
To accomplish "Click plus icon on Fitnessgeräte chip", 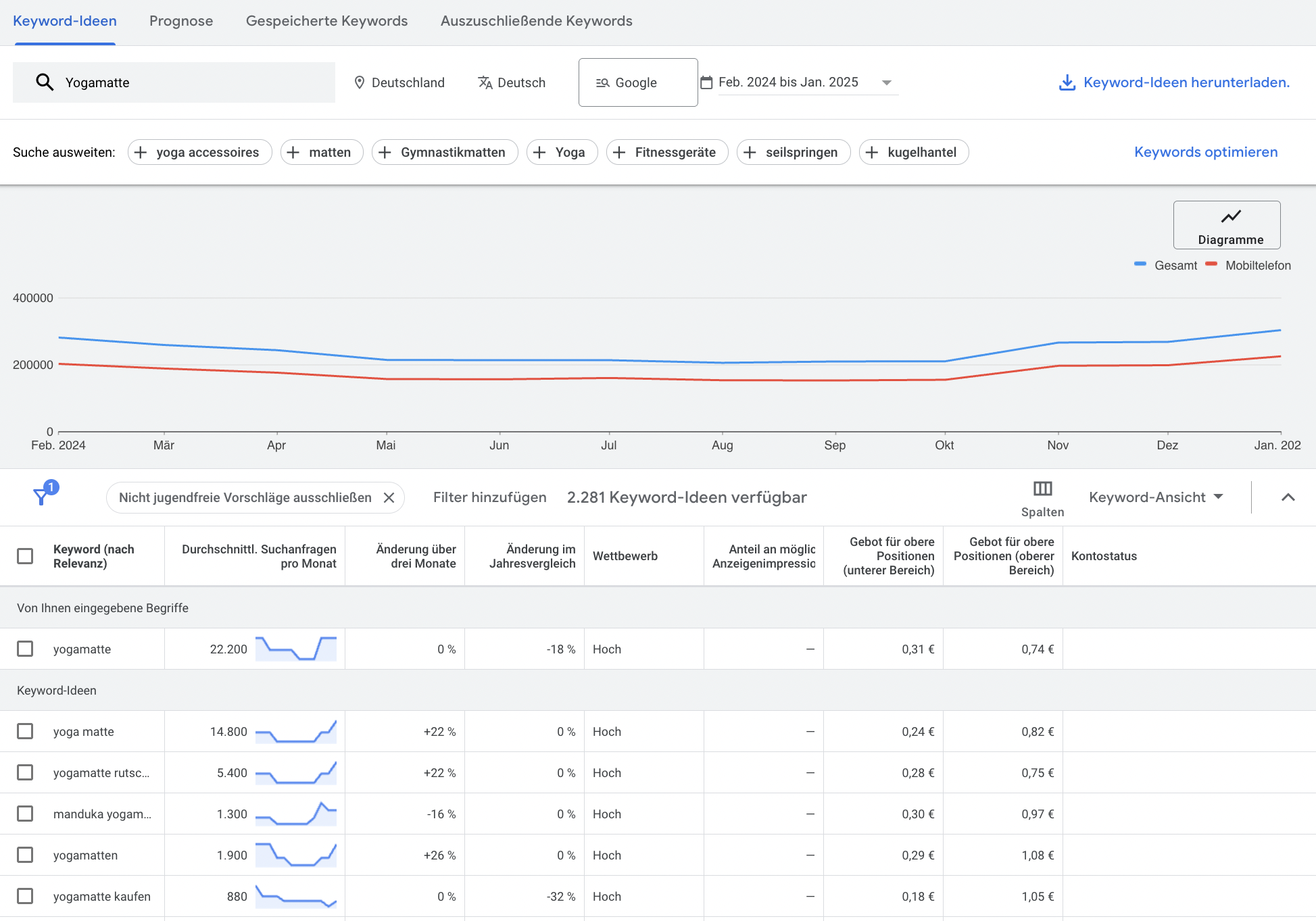I will tap(619, 152).
